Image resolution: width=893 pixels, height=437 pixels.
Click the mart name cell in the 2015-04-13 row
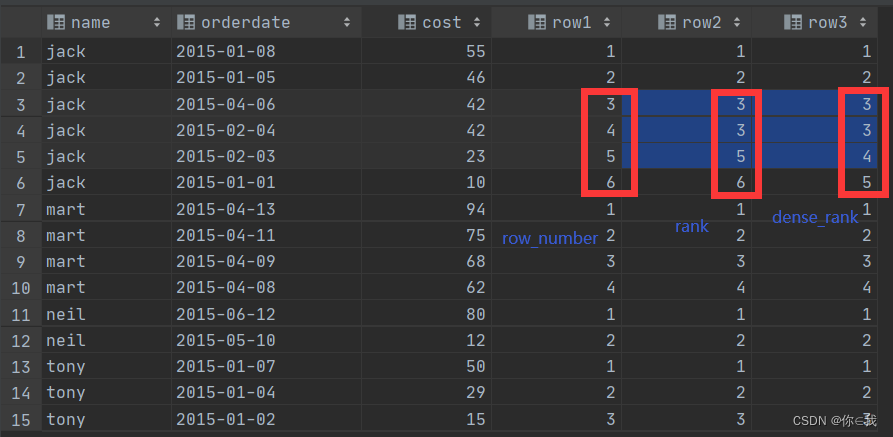[106, 209]
